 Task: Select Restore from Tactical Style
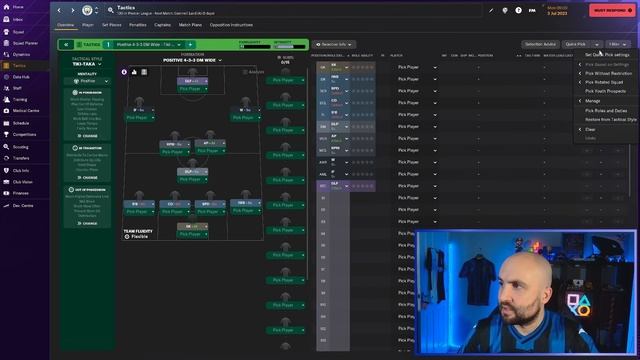point(611,120)
